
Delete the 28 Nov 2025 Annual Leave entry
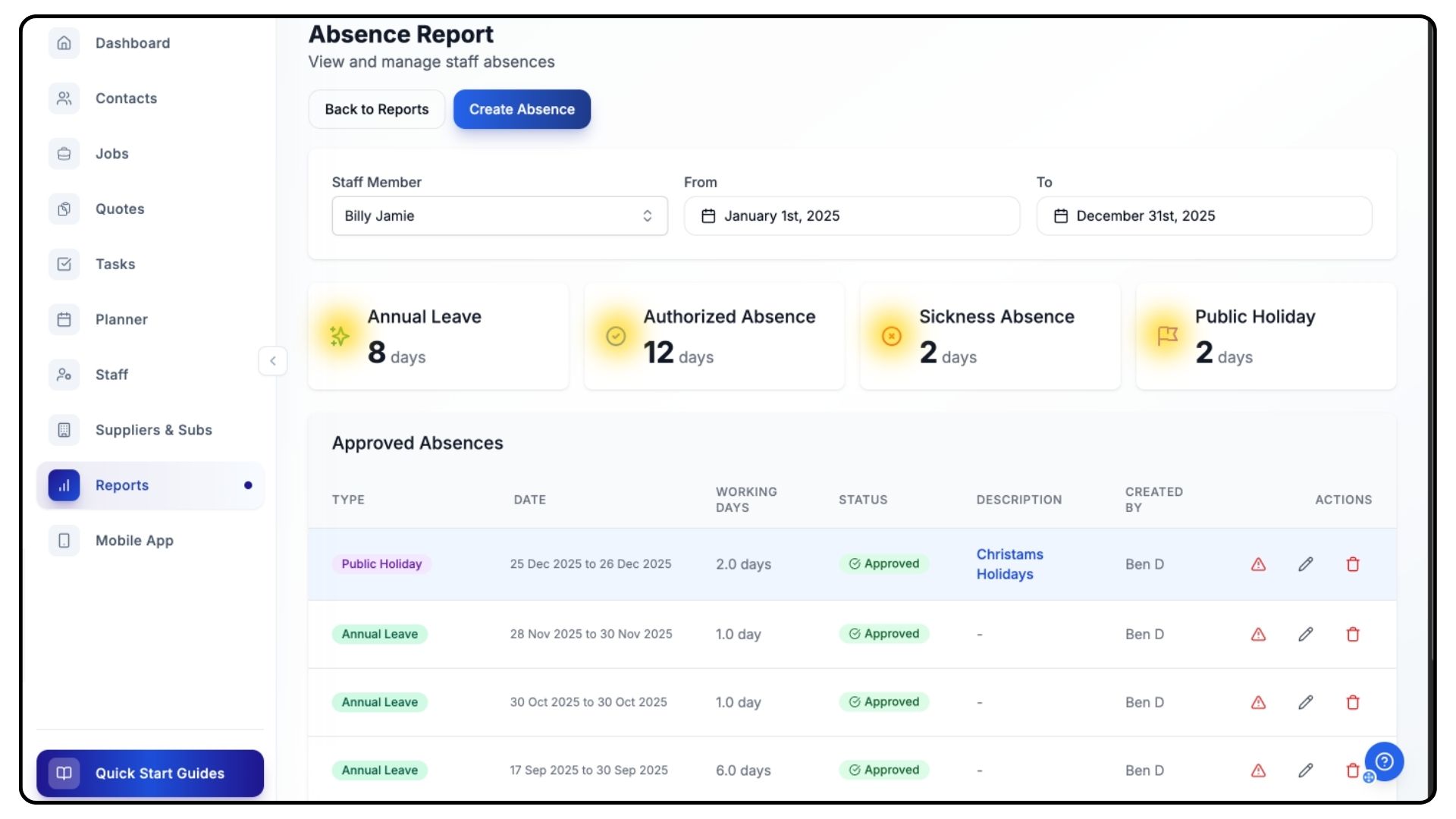(1352, 634)
